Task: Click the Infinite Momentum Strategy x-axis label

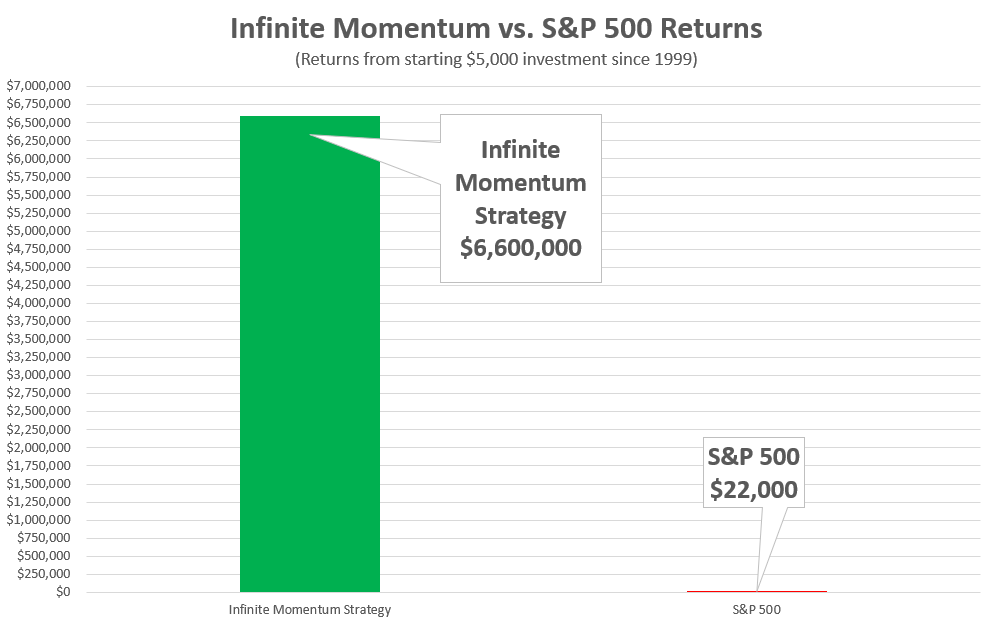Action: point(310,610)
